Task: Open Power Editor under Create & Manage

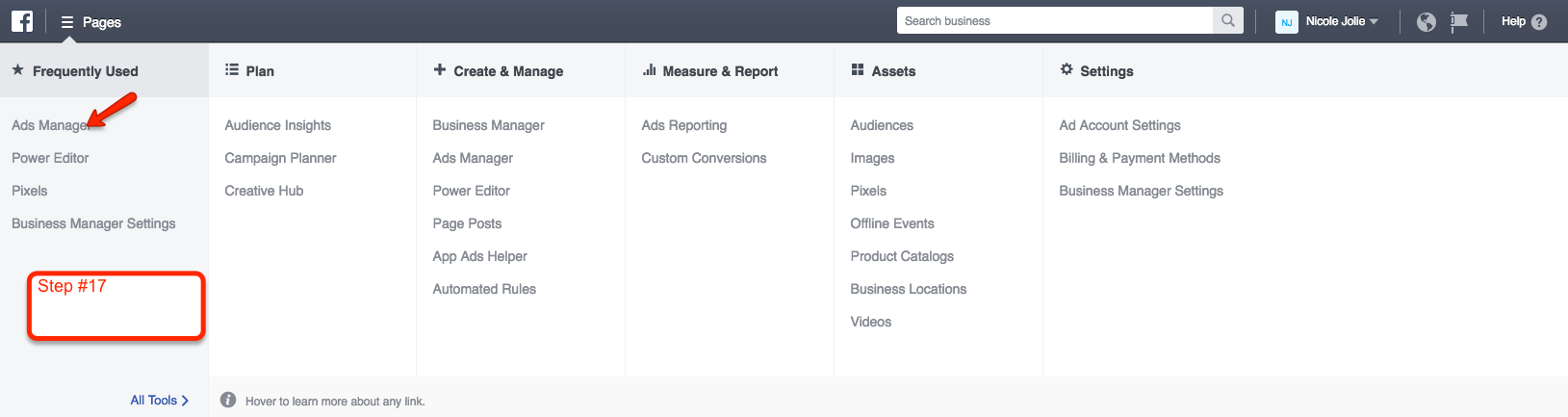Action: 472,191
